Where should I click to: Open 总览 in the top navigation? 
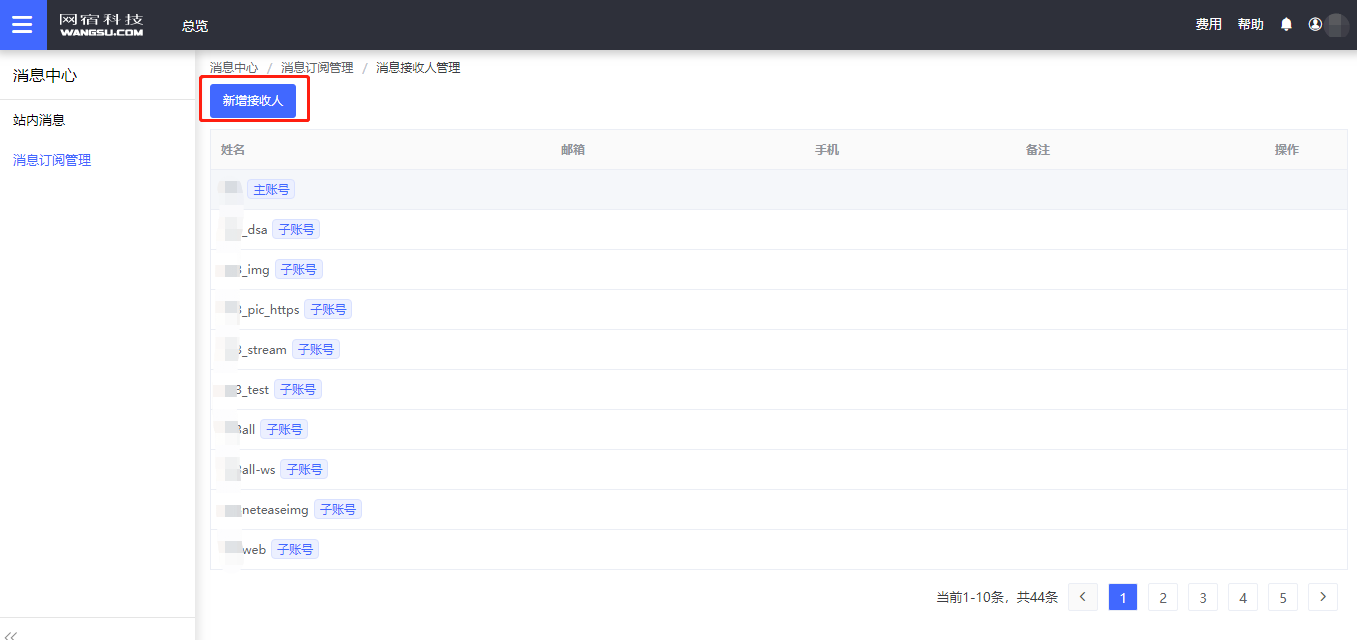pyautogui.click(x=195, y=26)
